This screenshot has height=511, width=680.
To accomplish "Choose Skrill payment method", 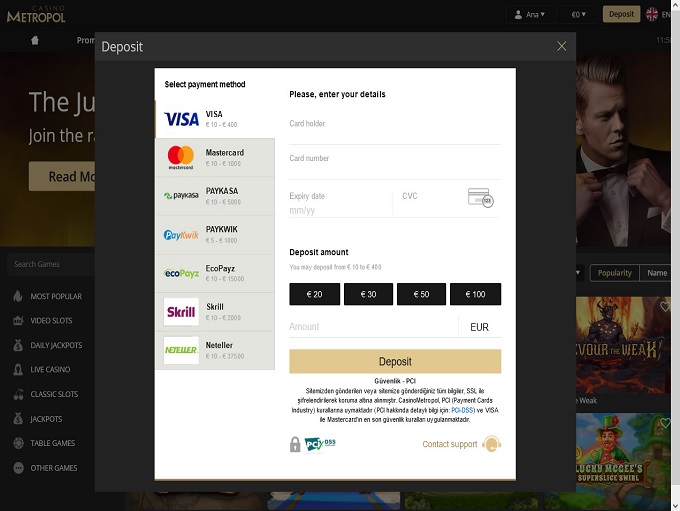I will (215, 312).
